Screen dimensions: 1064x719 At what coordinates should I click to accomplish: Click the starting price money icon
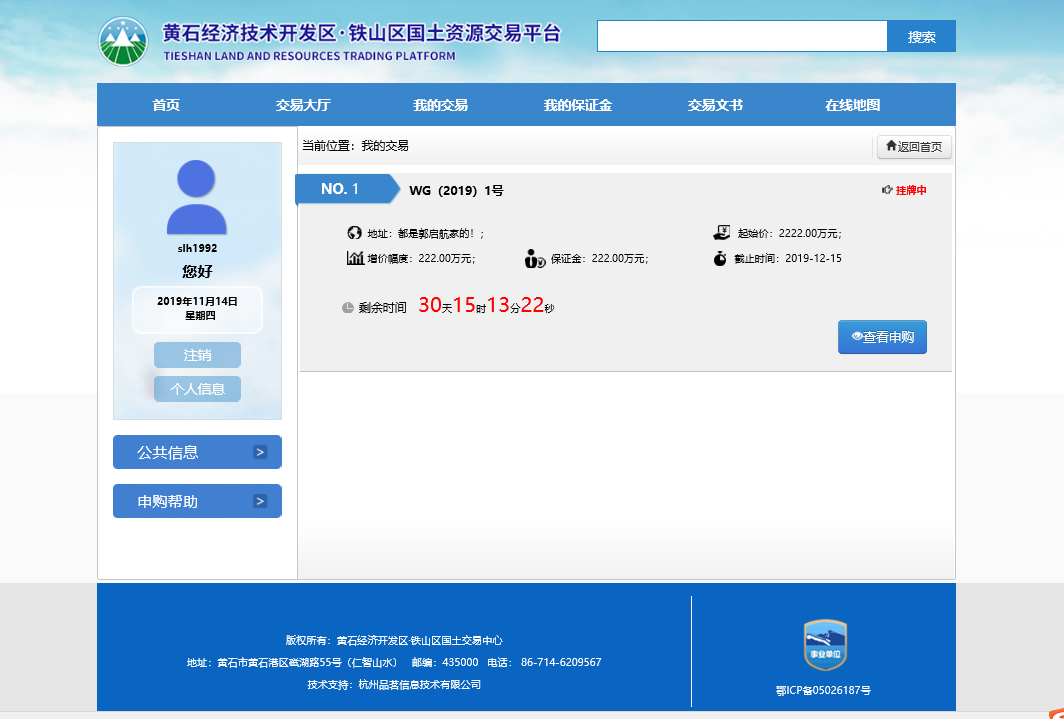(721, 233)
